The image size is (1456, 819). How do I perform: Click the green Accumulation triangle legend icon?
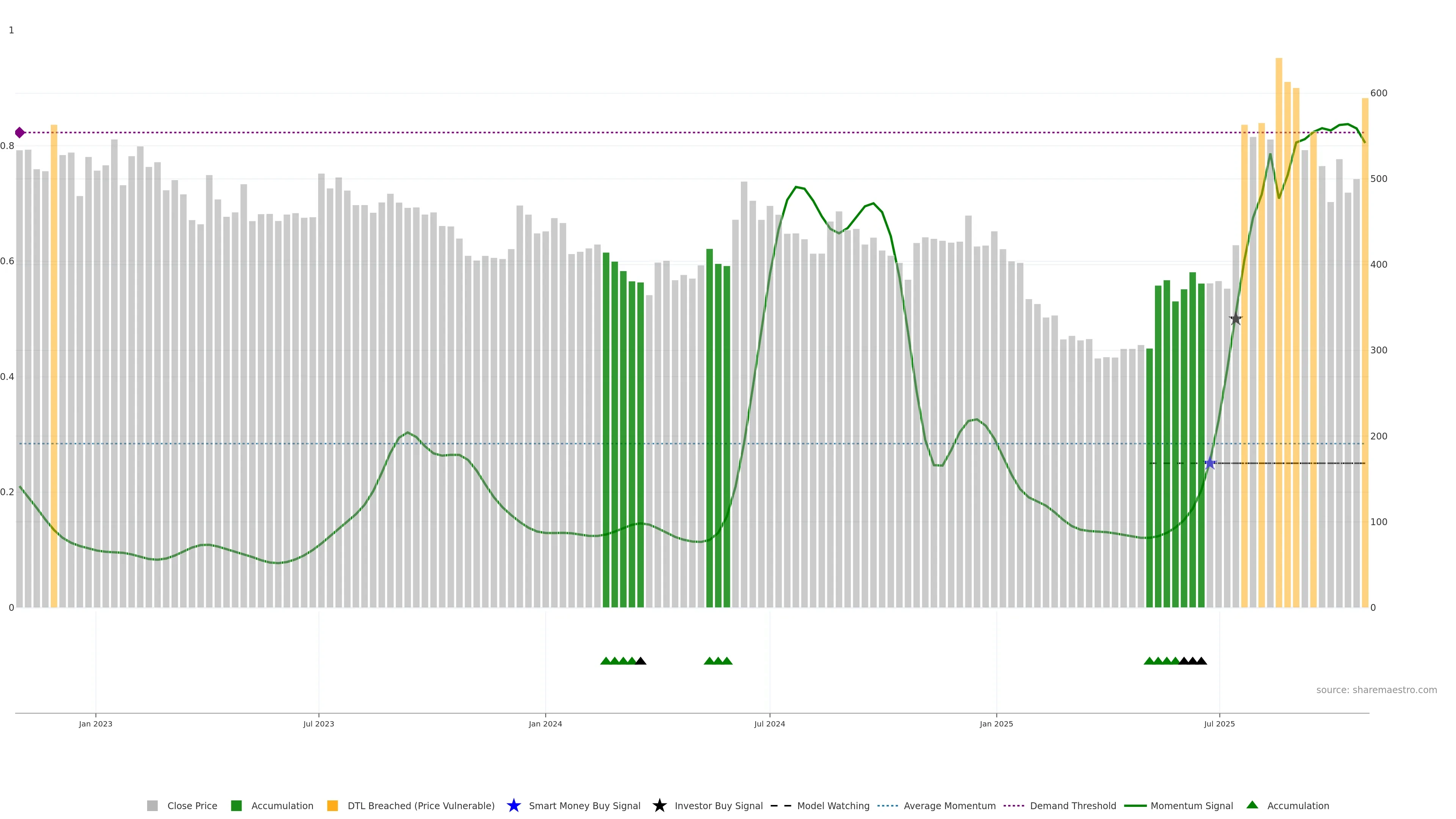1252,805
